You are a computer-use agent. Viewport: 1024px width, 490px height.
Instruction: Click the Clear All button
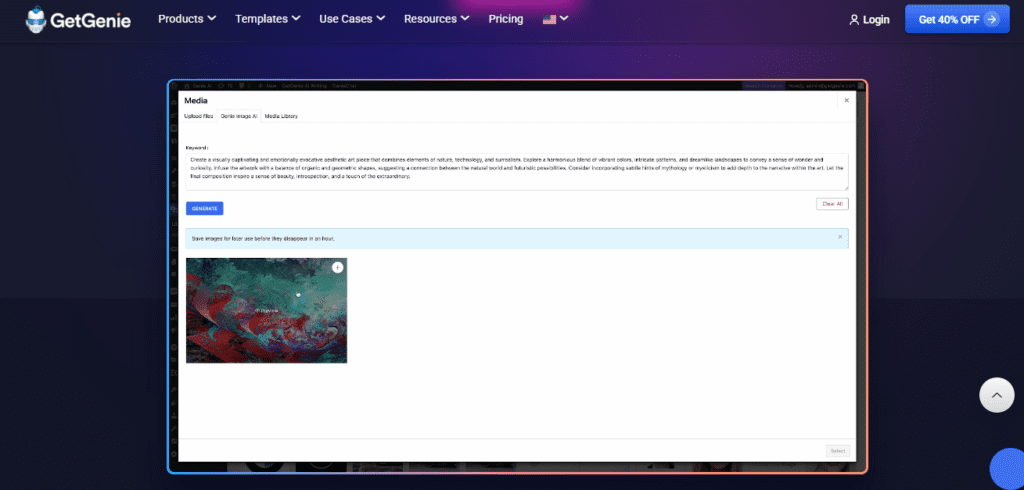[x=832, y=204]
